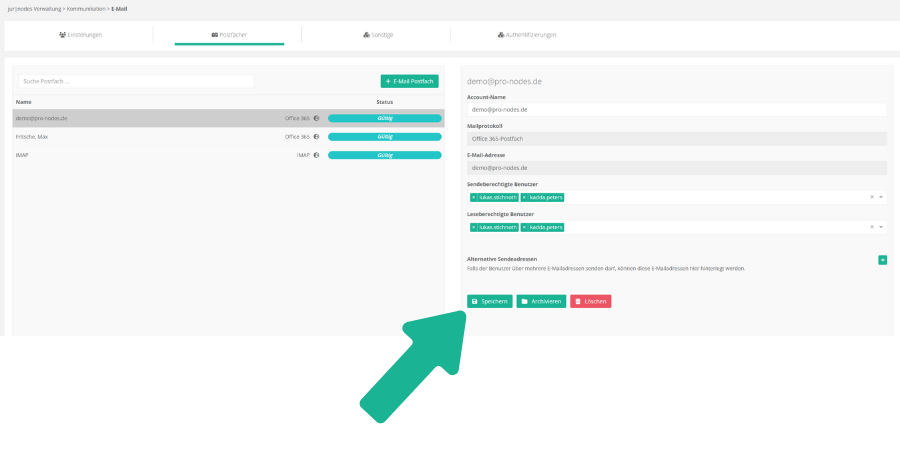Click the info icon in the demo@pro-nodes.de row
Screen dimensions: 900x450
click(x=316, y=118)
